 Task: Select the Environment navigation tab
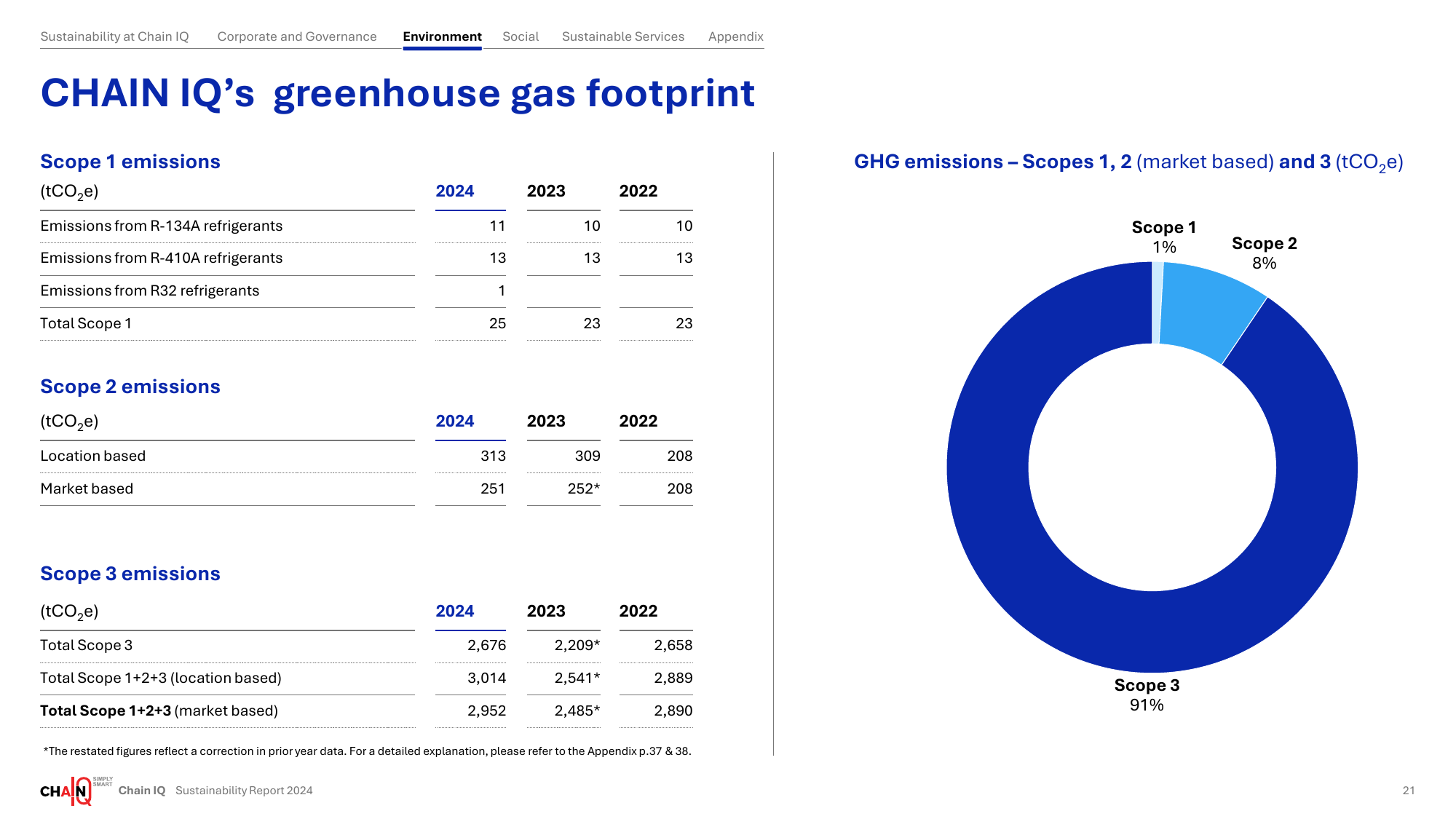pos(442,36)
